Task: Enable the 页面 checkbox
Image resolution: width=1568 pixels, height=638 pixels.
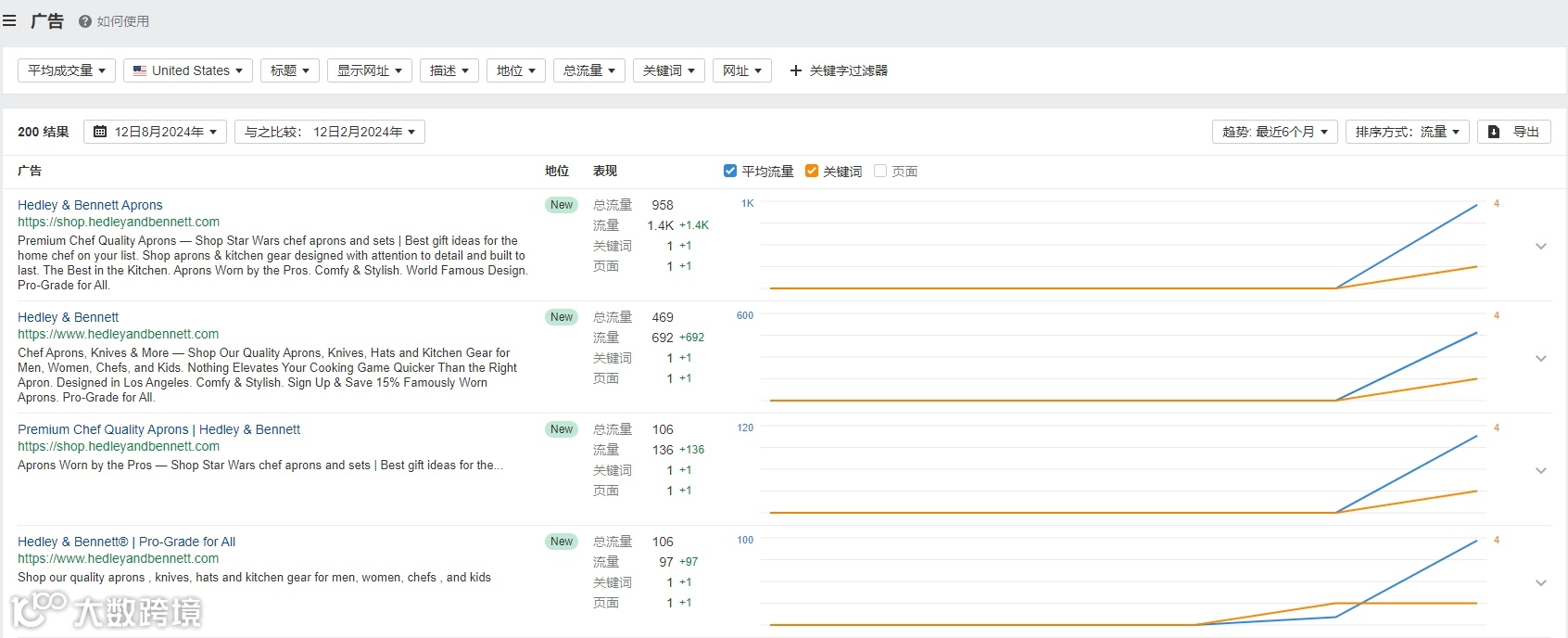Action: pyautogui.click(x=880, y=171)
